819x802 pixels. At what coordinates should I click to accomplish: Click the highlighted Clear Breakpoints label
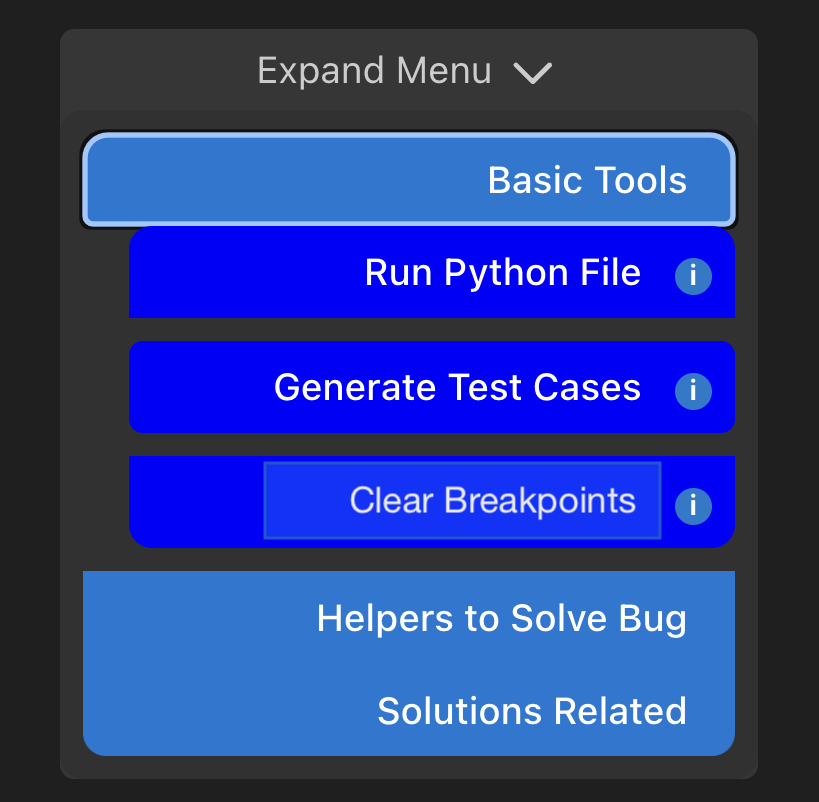pos(492,500)
